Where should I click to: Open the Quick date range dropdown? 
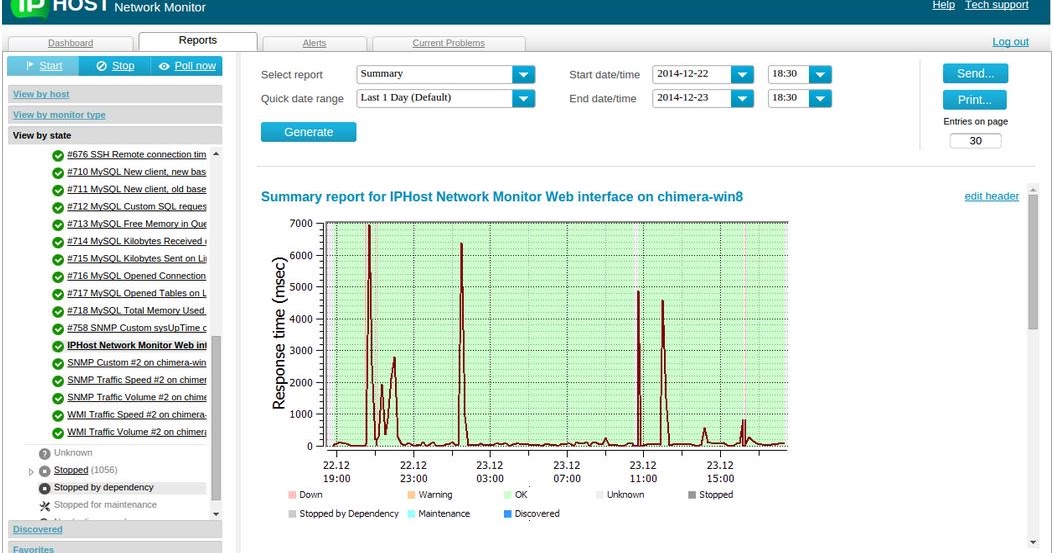[x=523, y=99]
